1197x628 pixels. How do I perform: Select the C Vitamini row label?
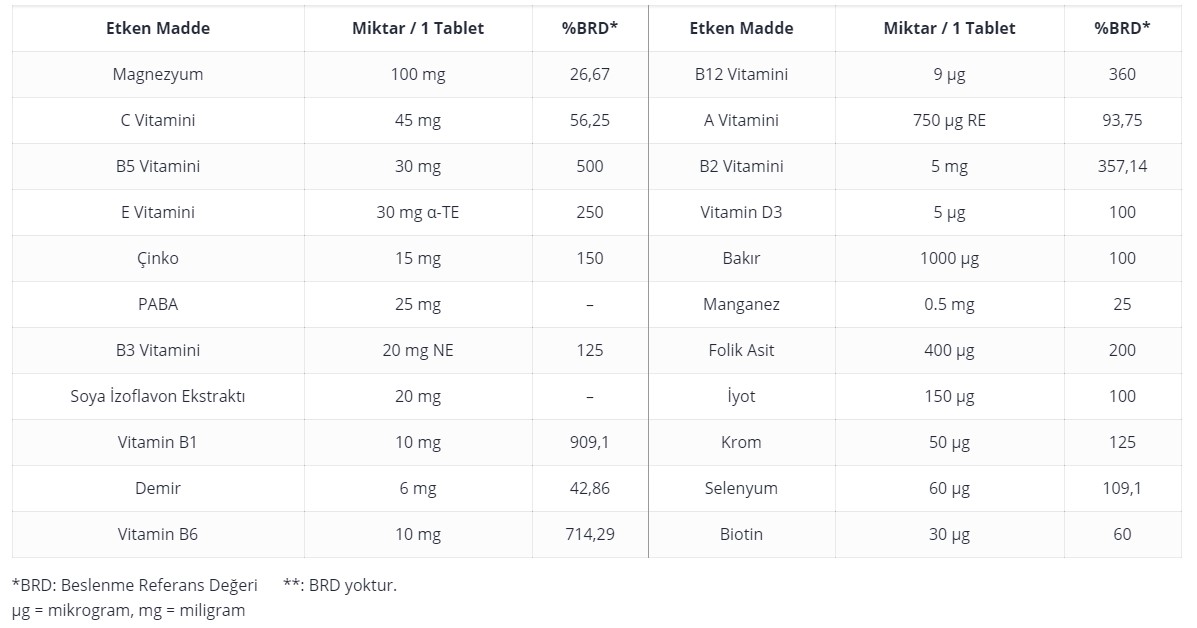pos(158,120)
